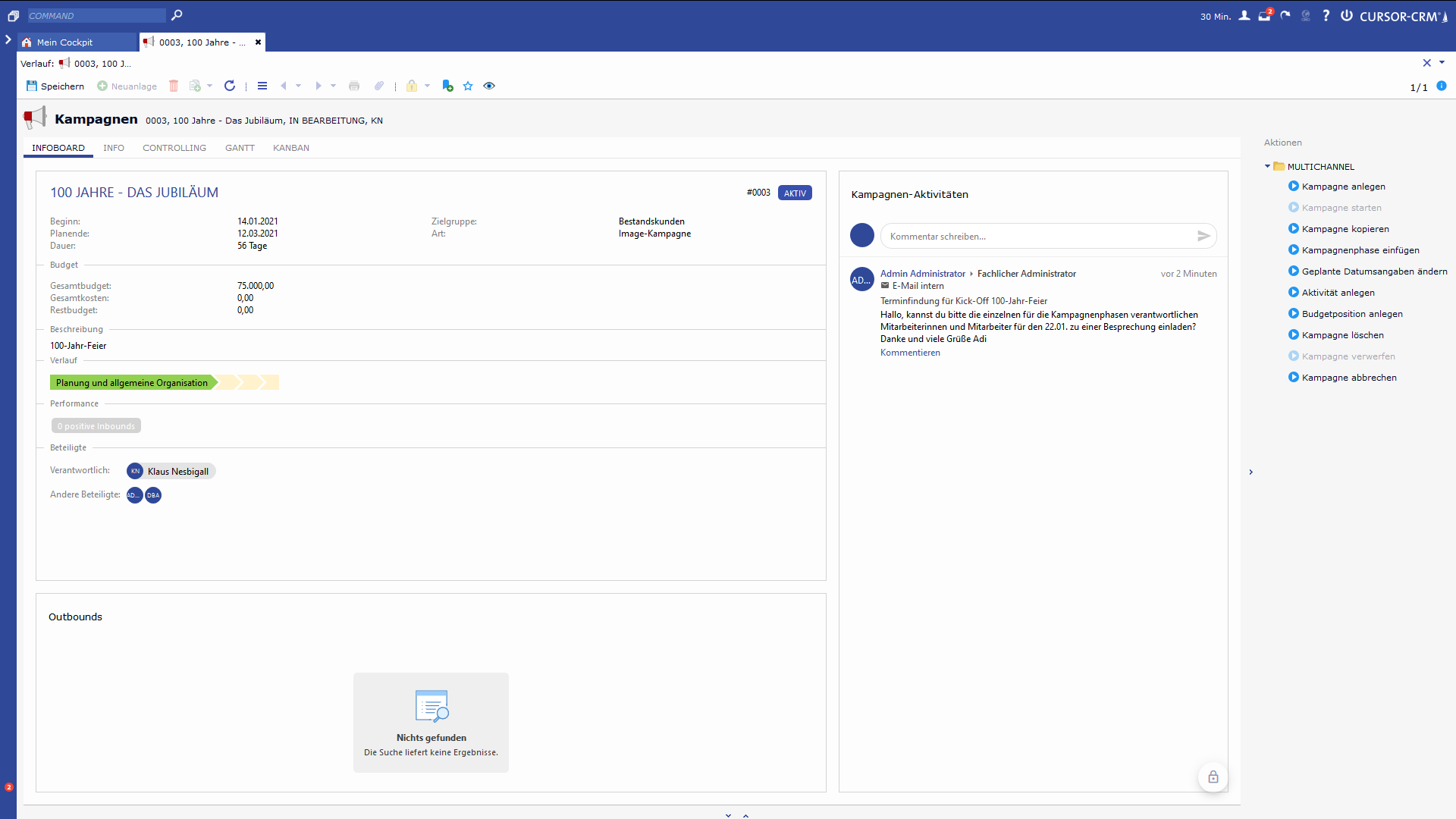Toggle the eye watch icon in toolbar
The height and width of the screenshot is (819, 1456).
click(x=489, y=86)
